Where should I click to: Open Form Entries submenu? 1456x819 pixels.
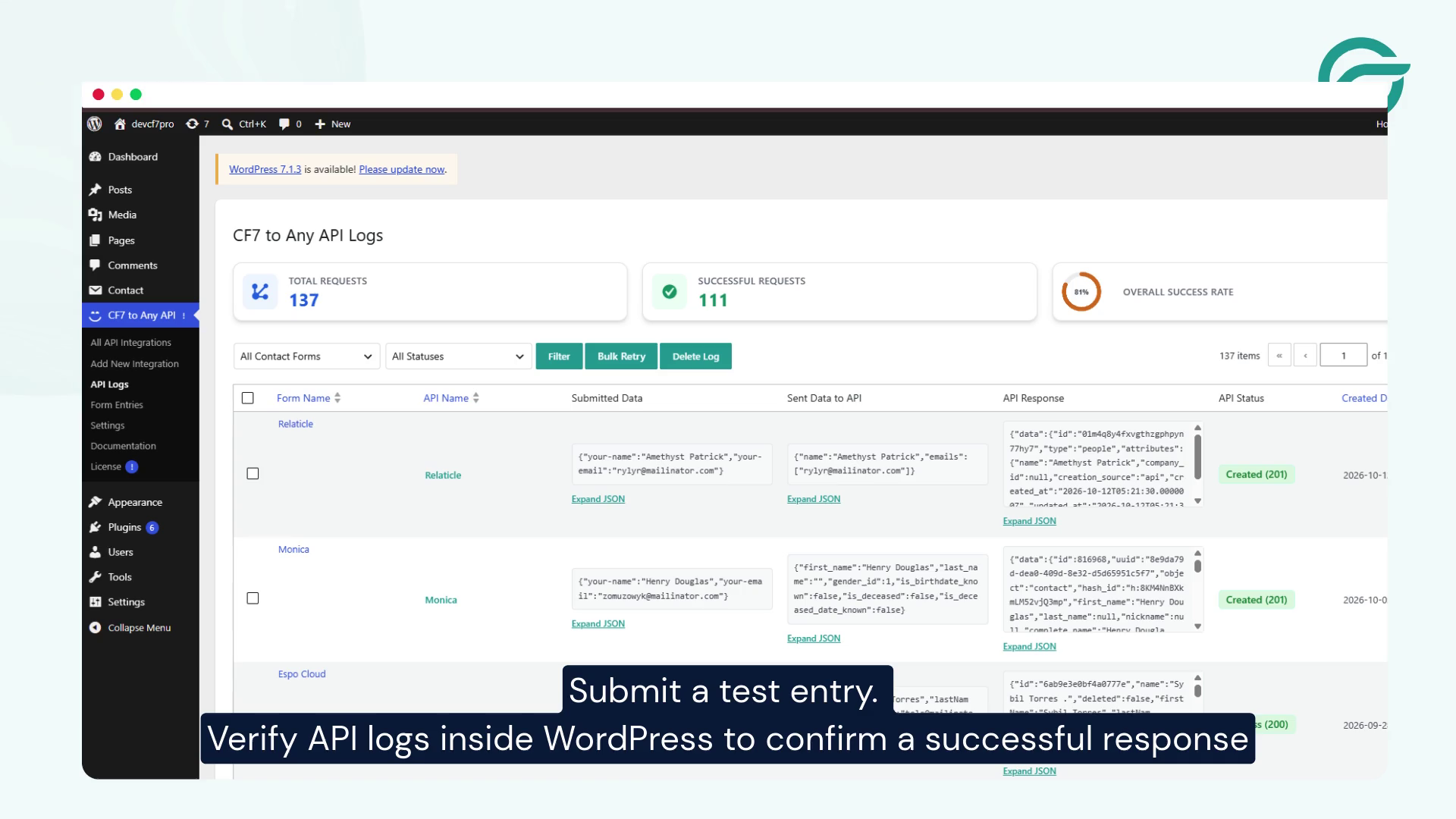(x=117, y=405)
